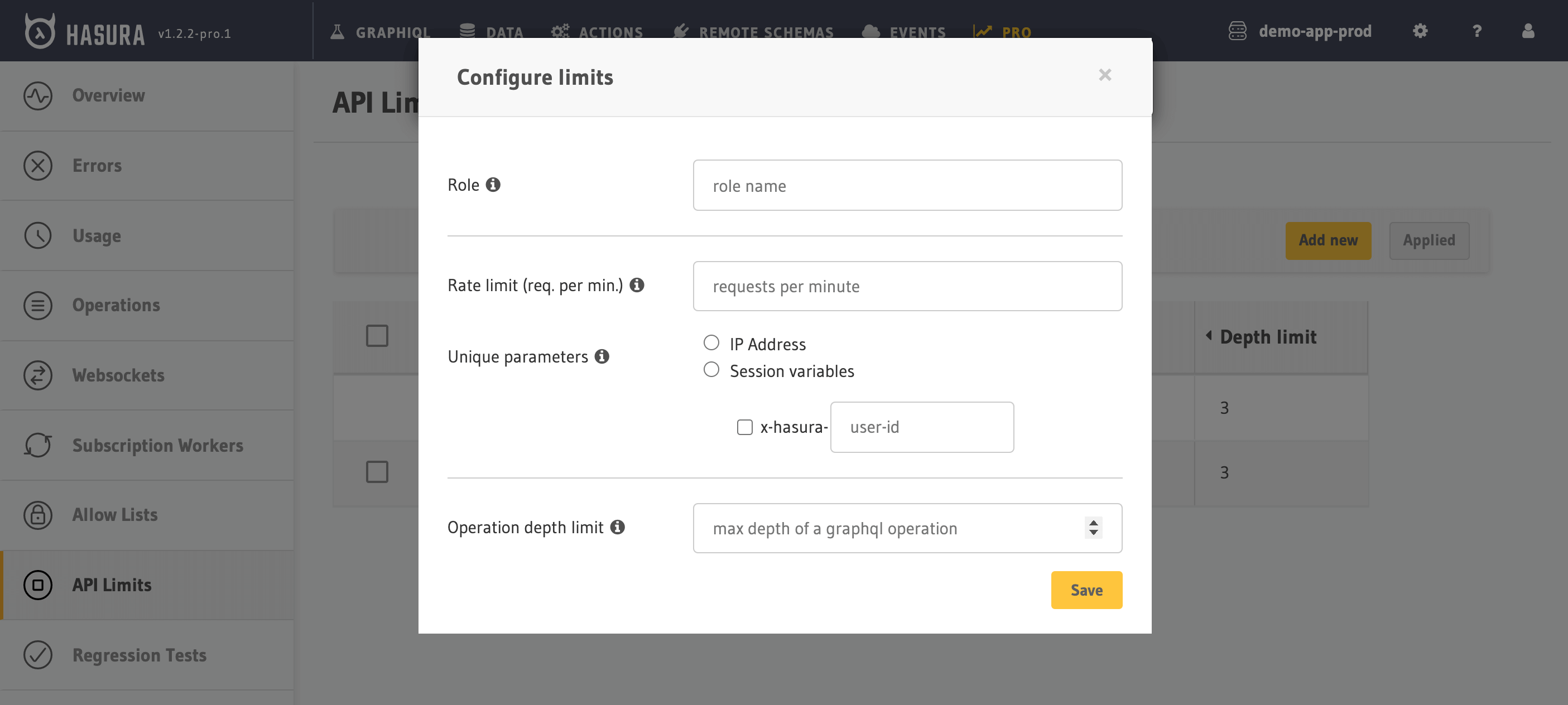Open the settings gear in the header
Viewport: 1568px width, 705px height.
(1420, 31)
